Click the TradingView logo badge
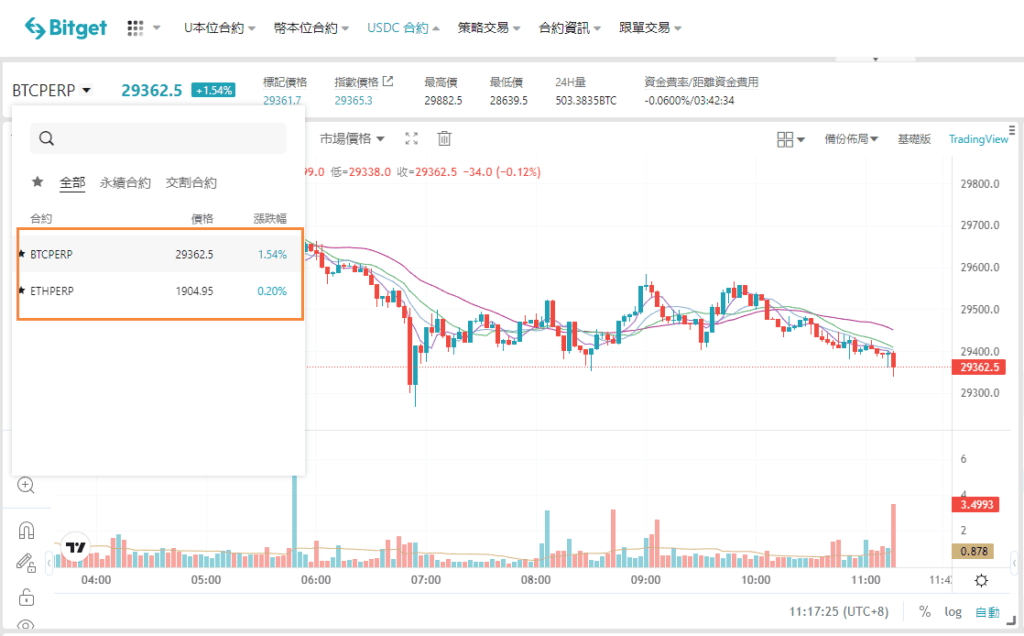 click(76, 547)
